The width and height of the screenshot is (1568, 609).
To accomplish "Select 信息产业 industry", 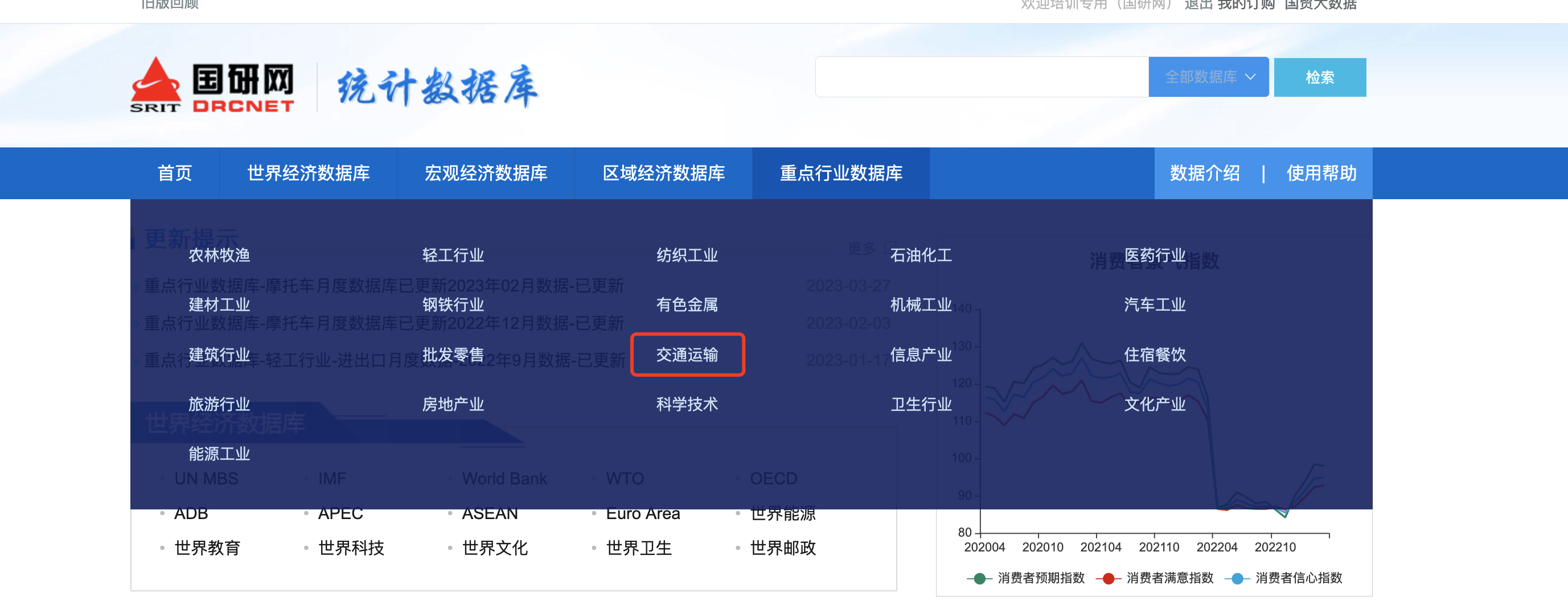I will click(920, 355).
